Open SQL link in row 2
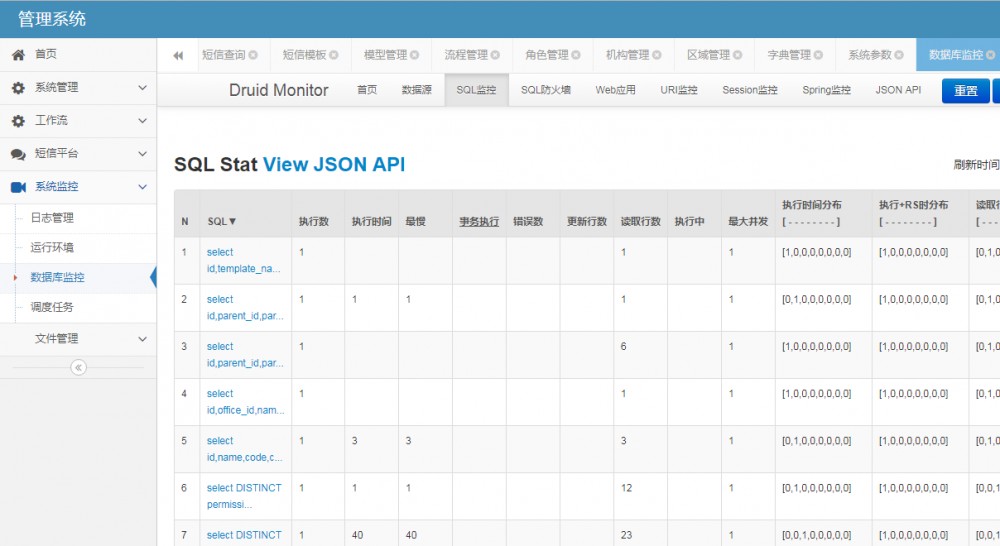Viewport: 1000px width, 546px height. 245,307
